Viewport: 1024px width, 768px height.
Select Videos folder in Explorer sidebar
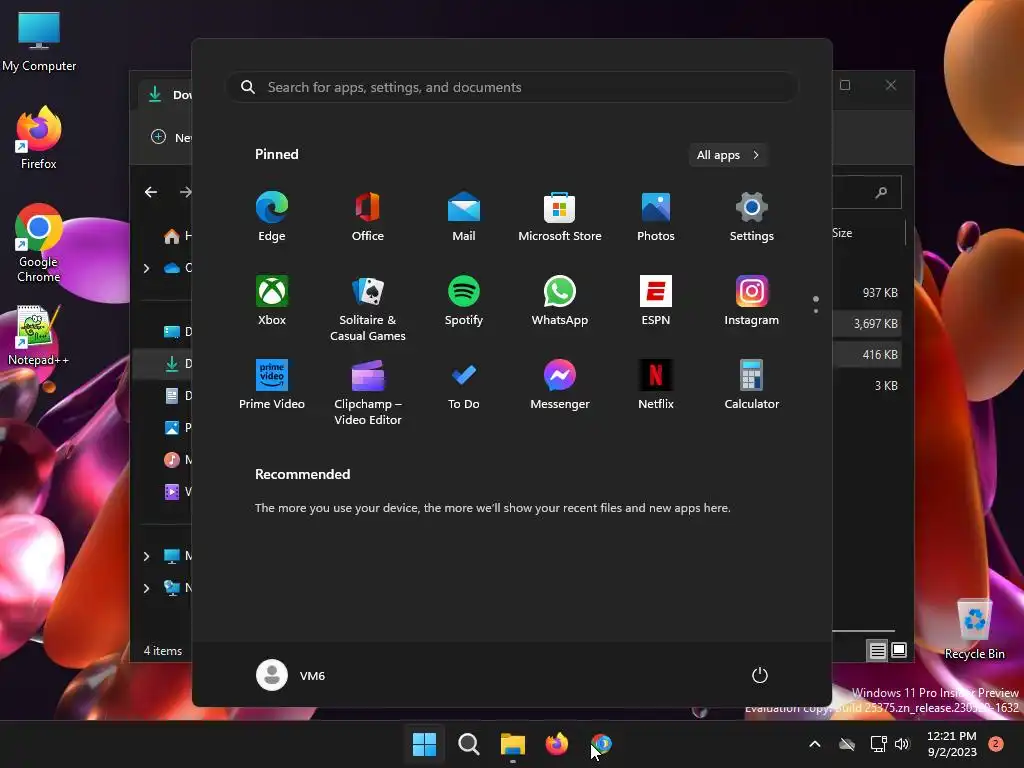coord(176,492)
